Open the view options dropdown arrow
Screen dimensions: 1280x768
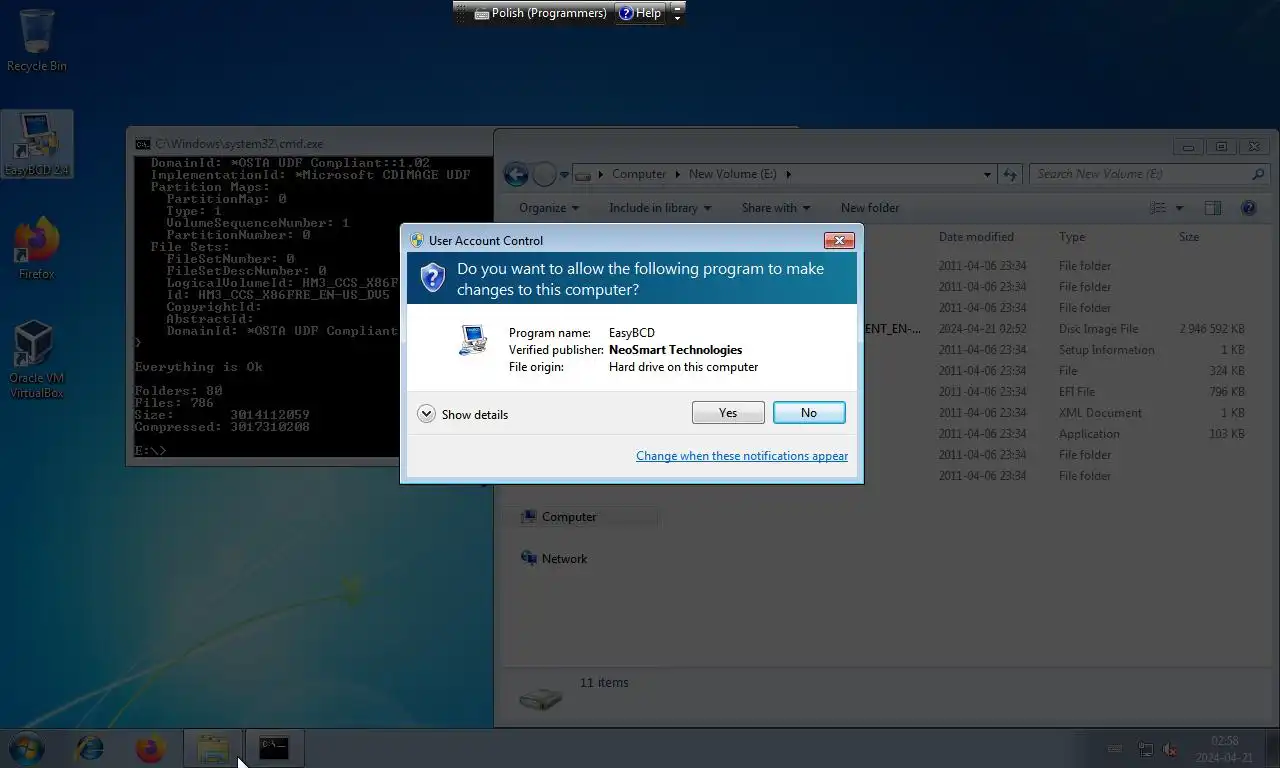click(1179, 208)
